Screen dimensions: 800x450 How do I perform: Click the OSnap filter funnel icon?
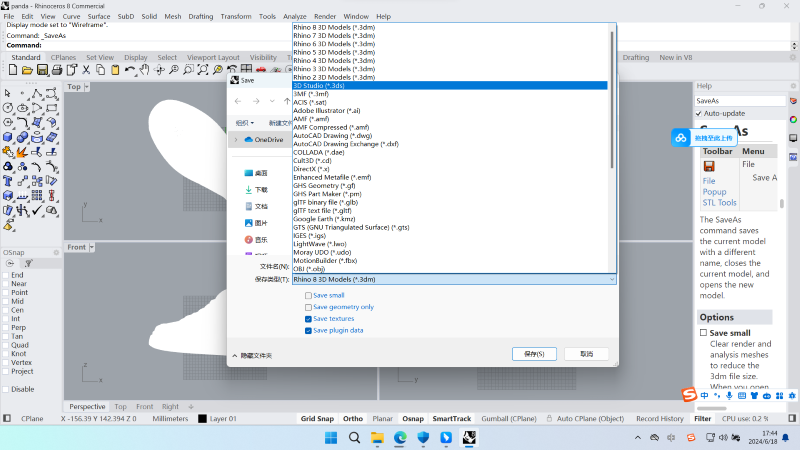pyautogui.click(x=29, y=263)
